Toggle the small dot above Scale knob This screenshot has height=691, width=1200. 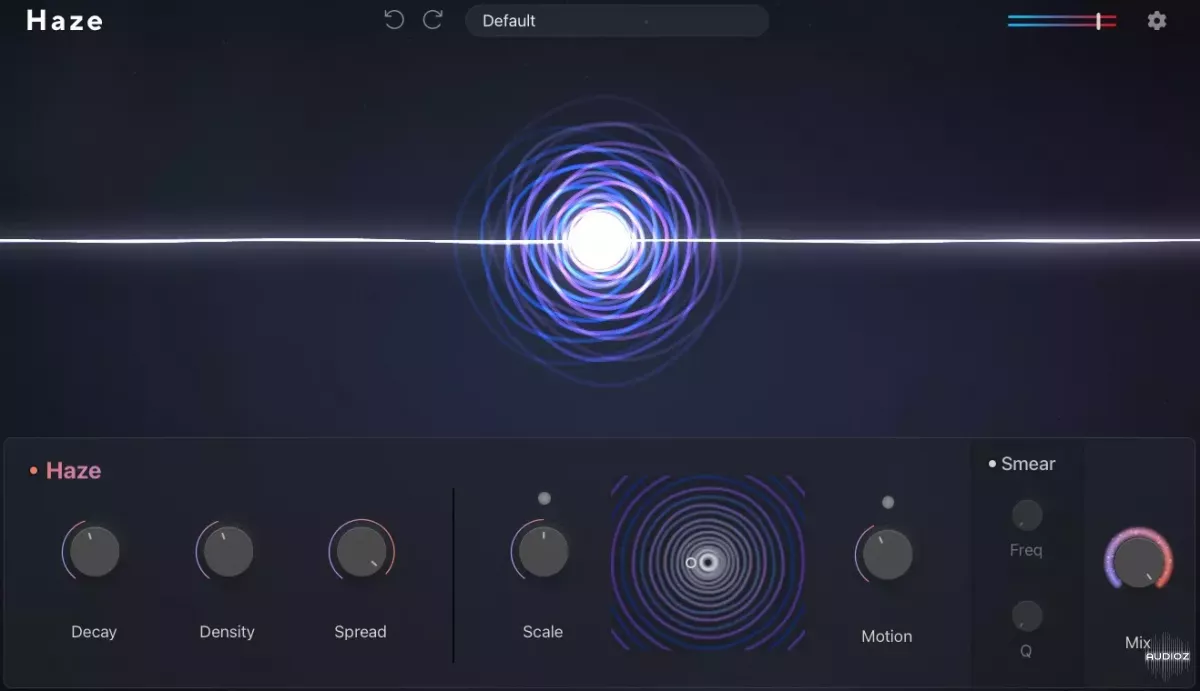(544, 498)
